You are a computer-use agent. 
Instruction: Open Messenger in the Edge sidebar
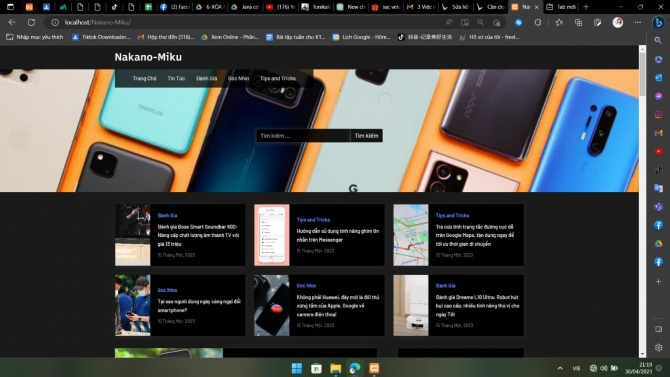658,96
